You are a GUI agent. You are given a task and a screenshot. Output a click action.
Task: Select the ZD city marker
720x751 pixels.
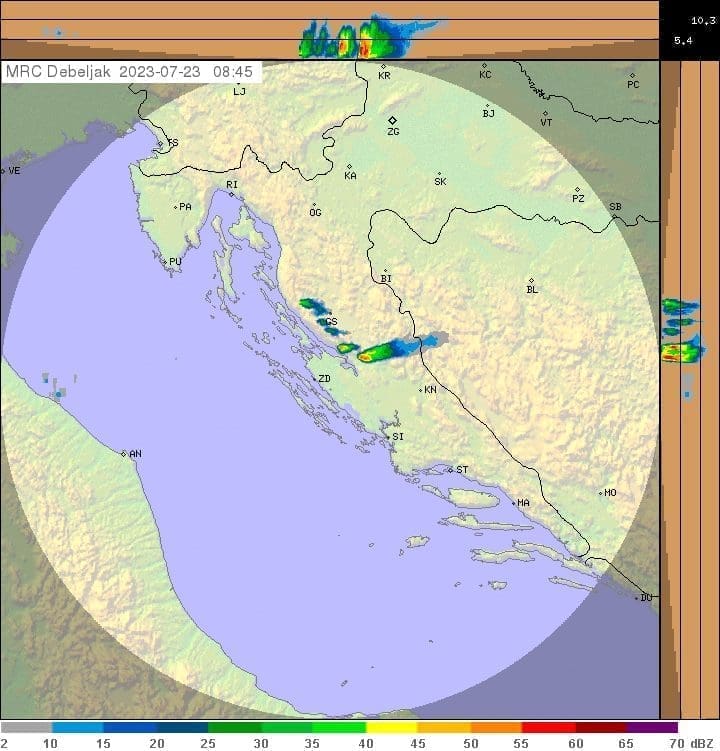(x=313, y=379)
